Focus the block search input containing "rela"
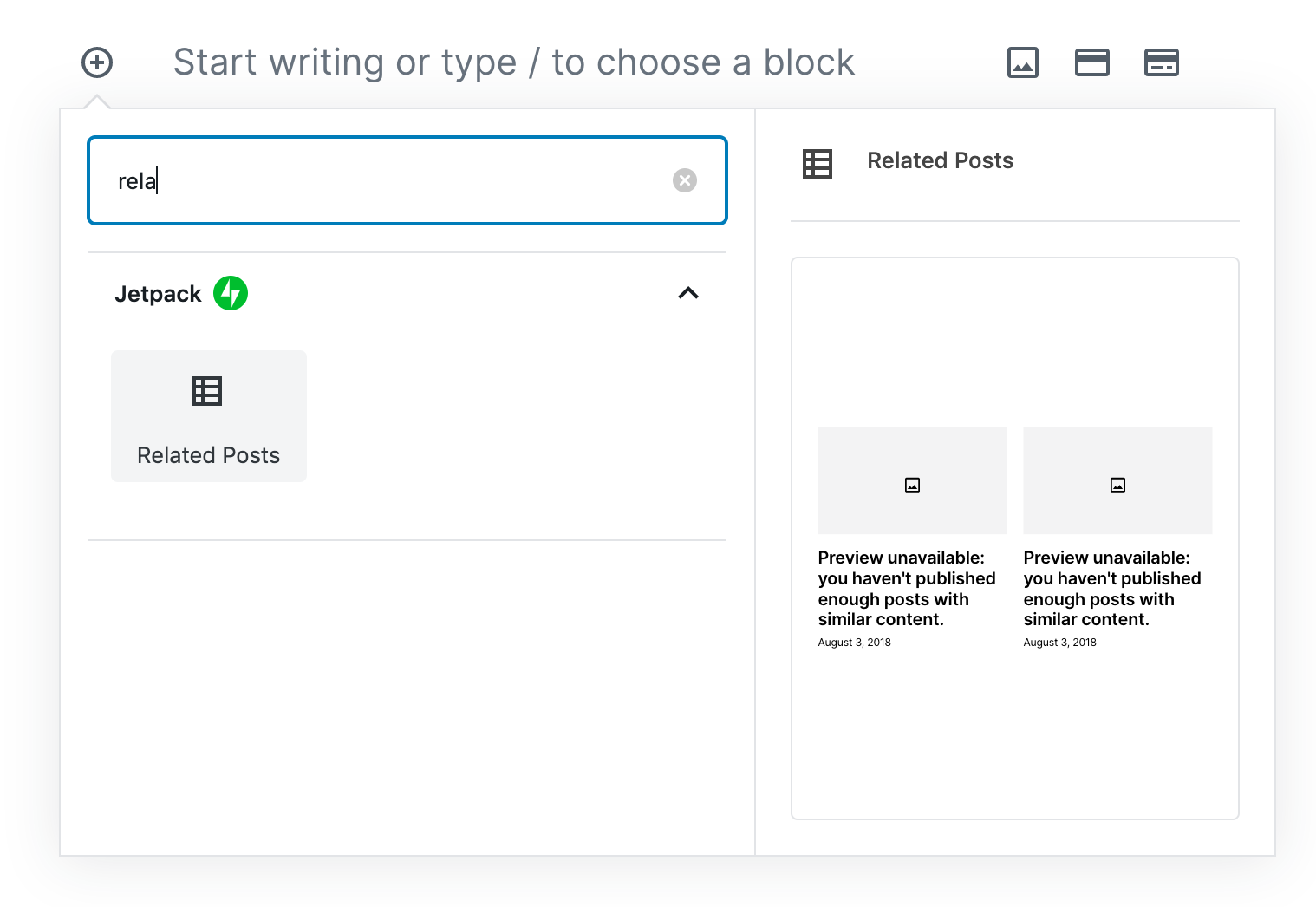Viewport: 1316px width, 907px height. pos(390,180)
